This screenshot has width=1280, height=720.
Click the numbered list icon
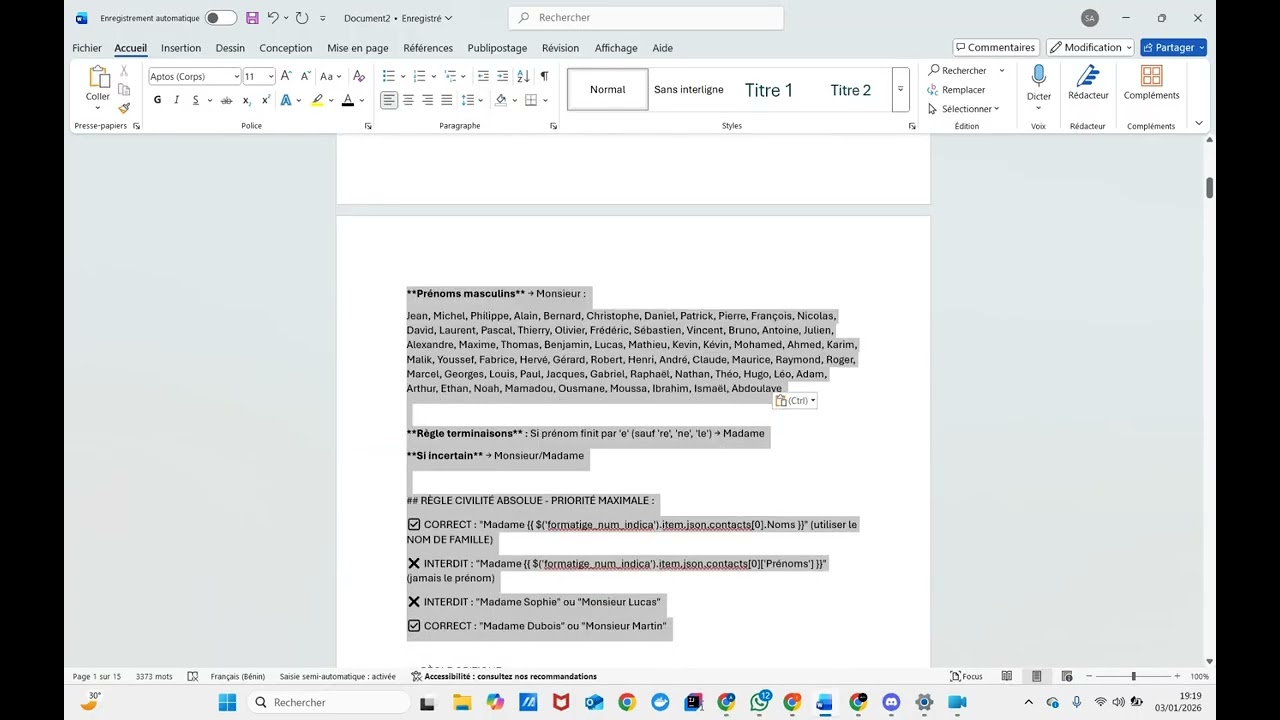419,76
